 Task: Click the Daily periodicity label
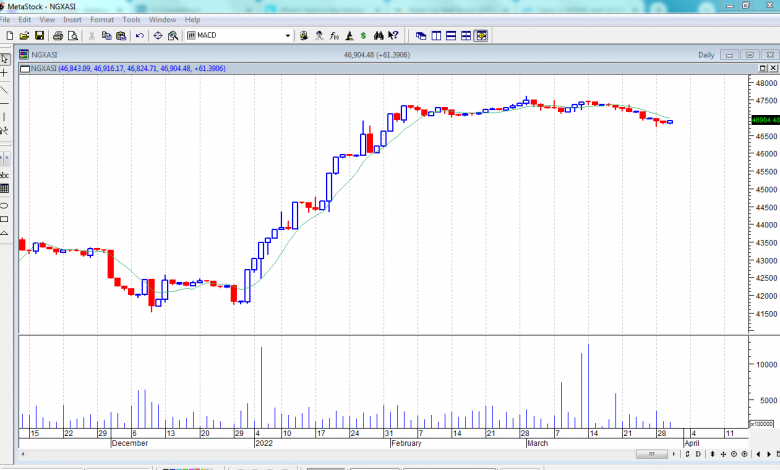coord(706,55)
